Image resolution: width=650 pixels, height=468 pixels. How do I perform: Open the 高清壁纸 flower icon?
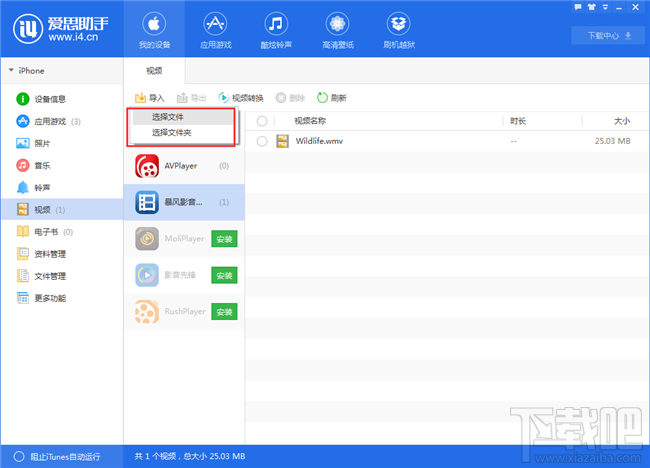click(x=337, y=24)
